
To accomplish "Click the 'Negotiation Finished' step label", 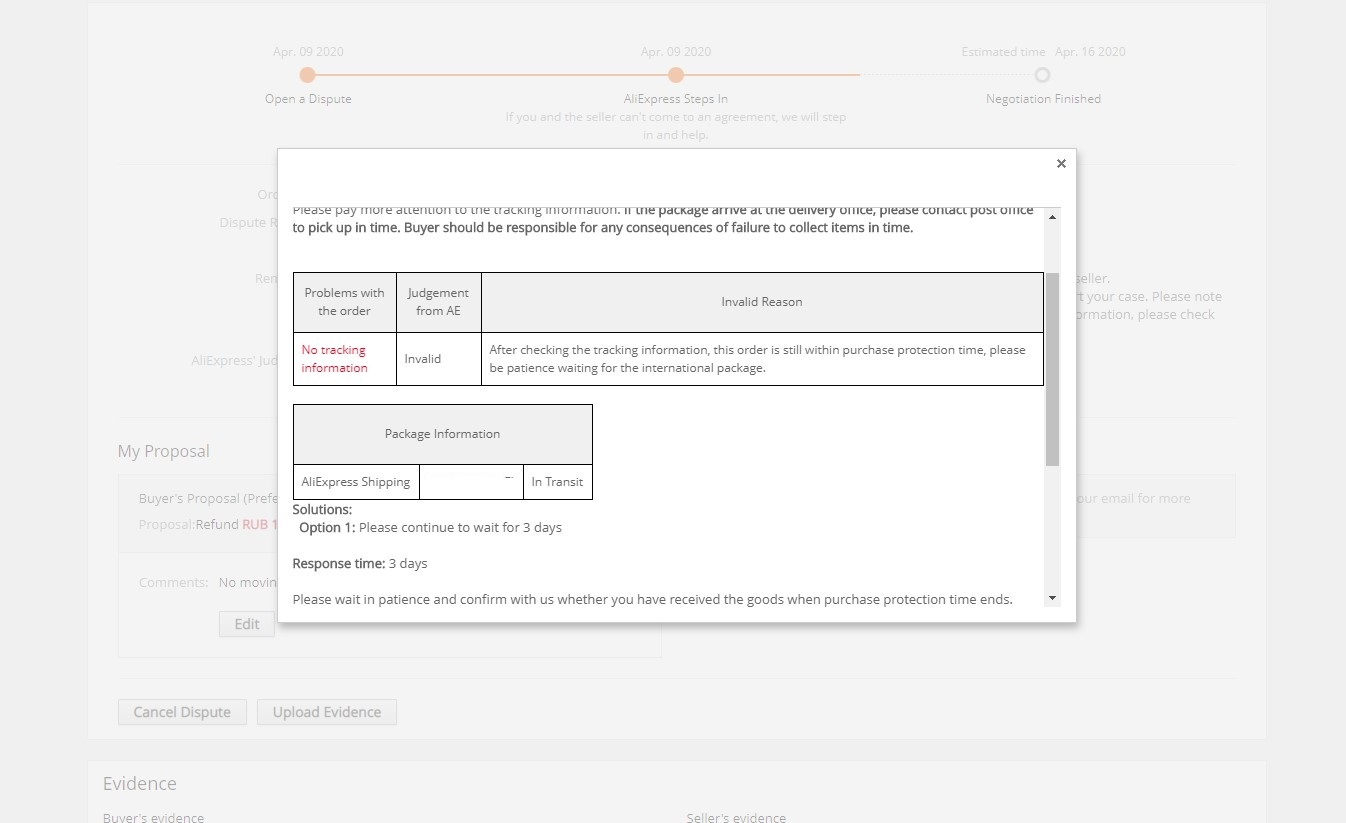I will coord(1043,99).
